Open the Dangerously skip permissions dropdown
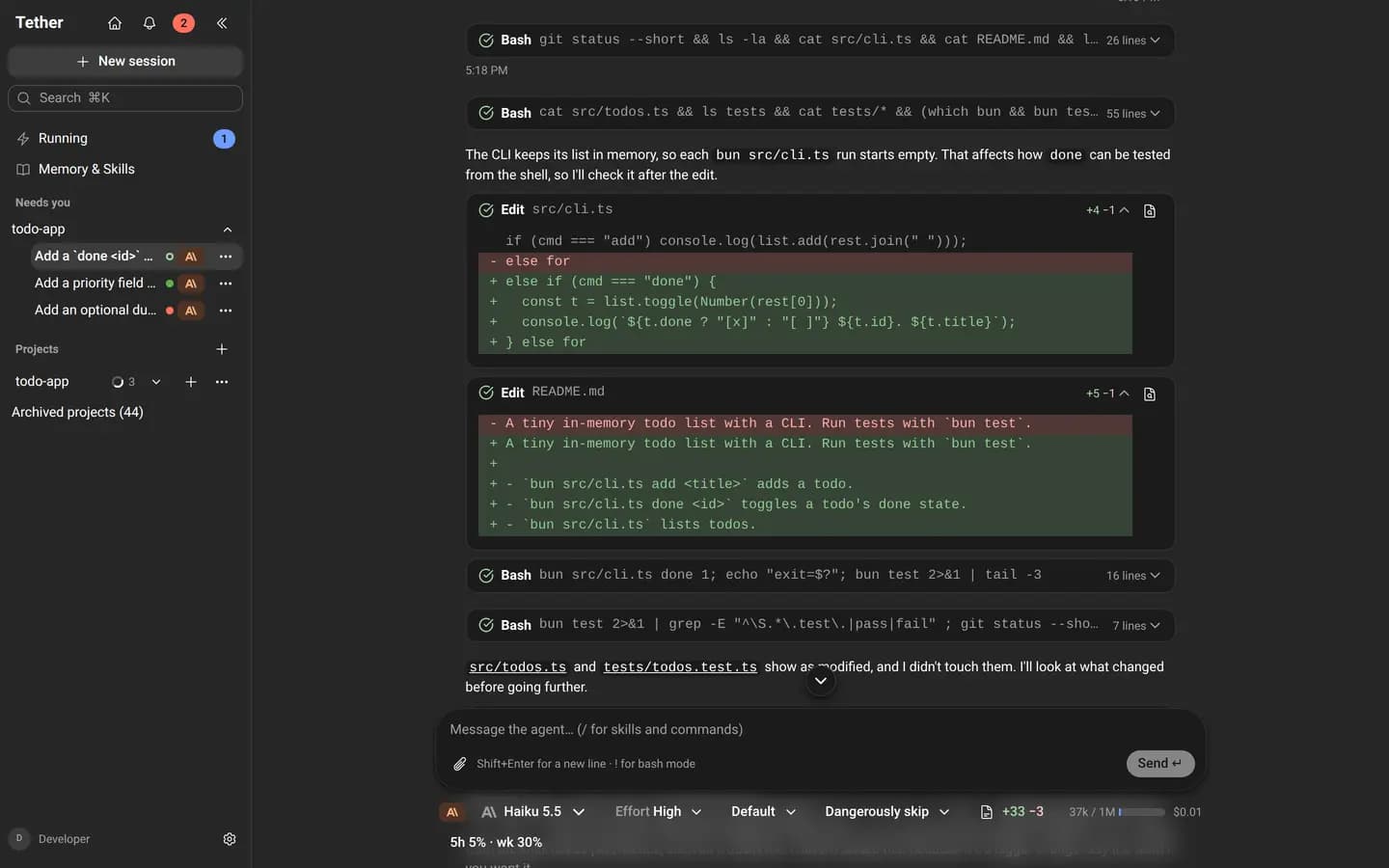 click(887, 812)
